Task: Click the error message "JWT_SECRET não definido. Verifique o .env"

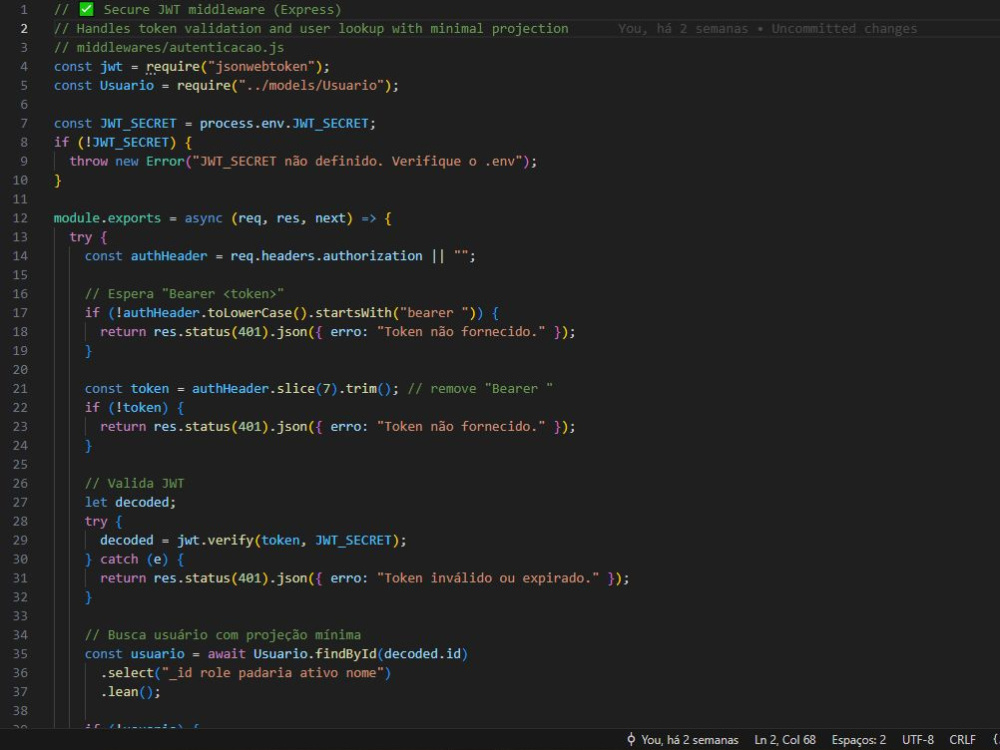Action: (357, 161)
